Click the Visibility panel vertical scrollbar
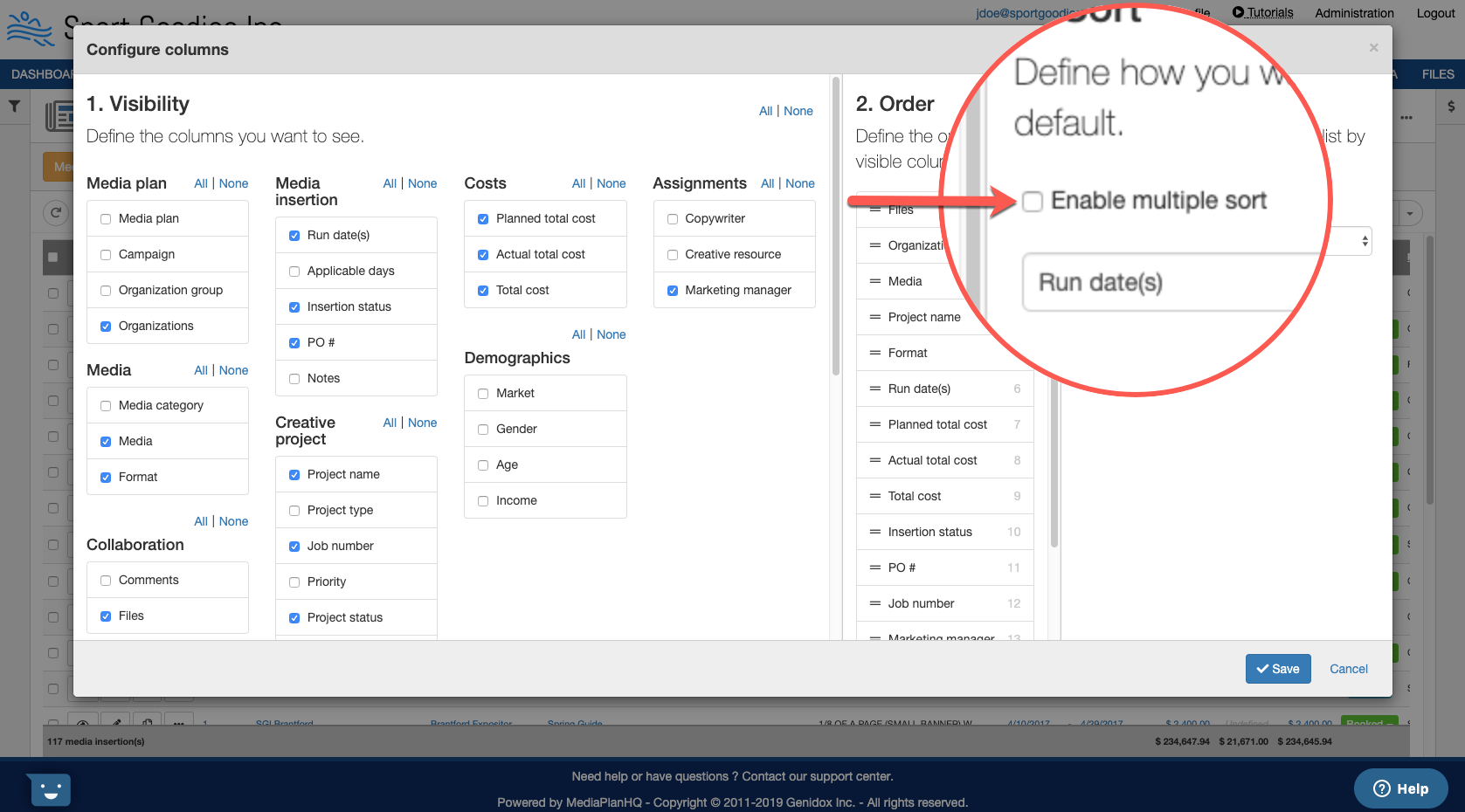Screen dimensions: 1465x812 click(x=836, y=227)
